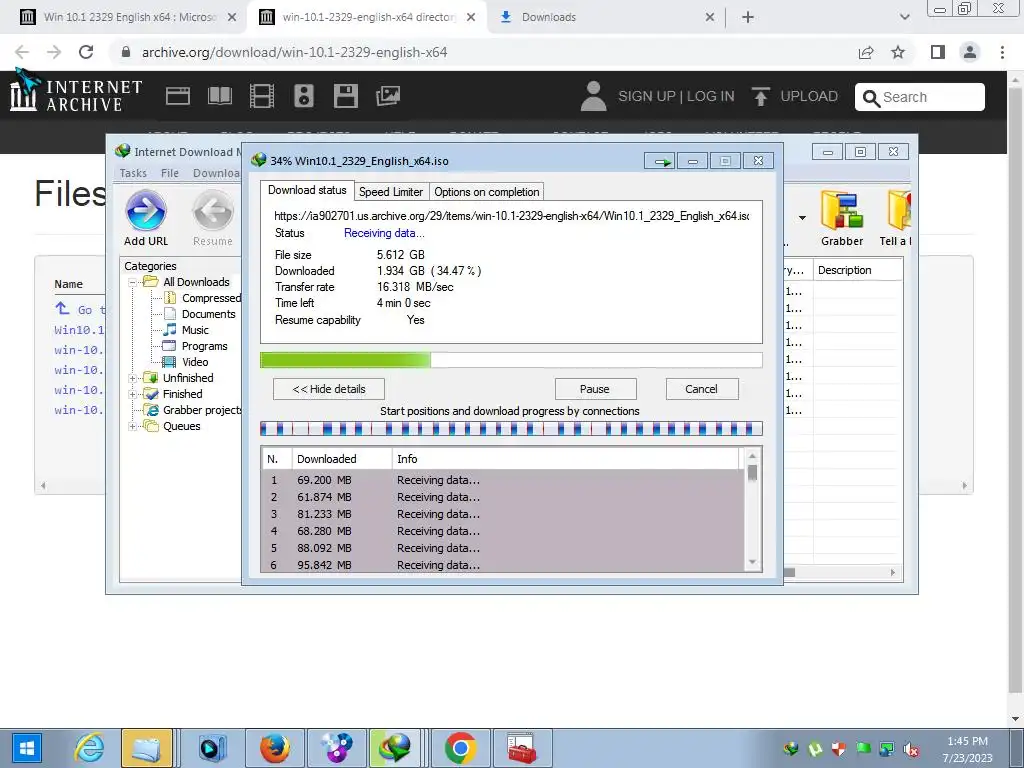Cancel the download
Image resolution: width=1024 pixels, height=768 pixels.
[701, 389]
